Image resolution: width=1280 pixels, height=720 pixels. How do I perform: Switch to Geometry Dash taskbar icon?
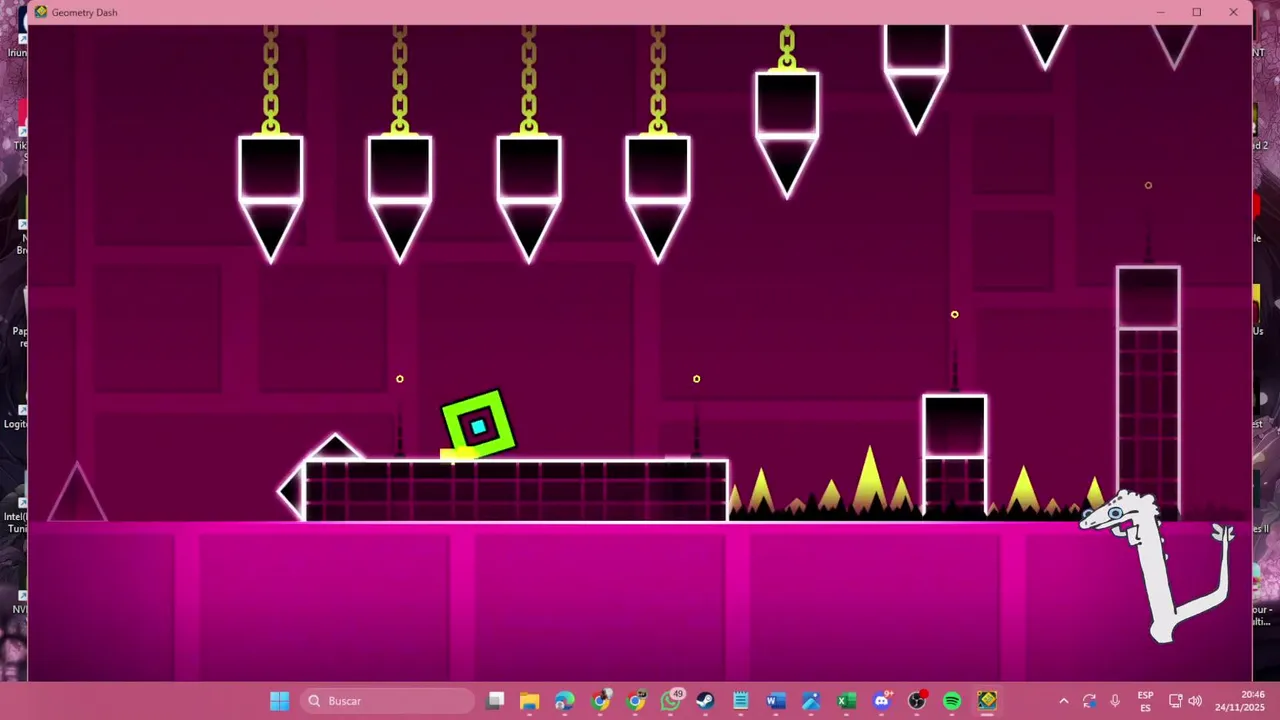tap(987, 701)
